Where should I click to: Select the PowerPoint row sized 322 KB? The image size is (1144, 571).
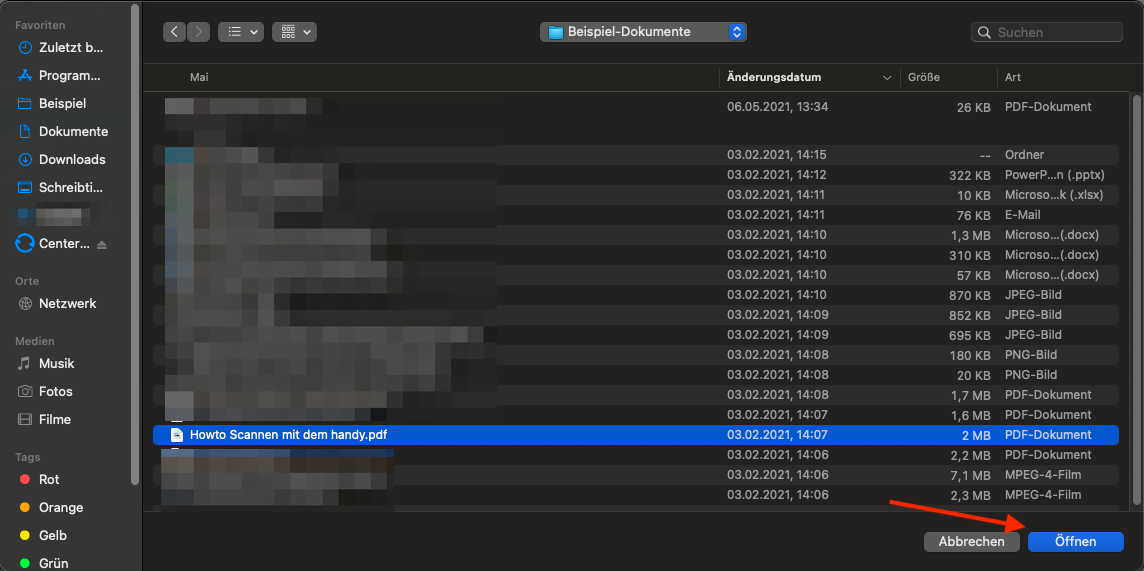[x=635, y=175]
